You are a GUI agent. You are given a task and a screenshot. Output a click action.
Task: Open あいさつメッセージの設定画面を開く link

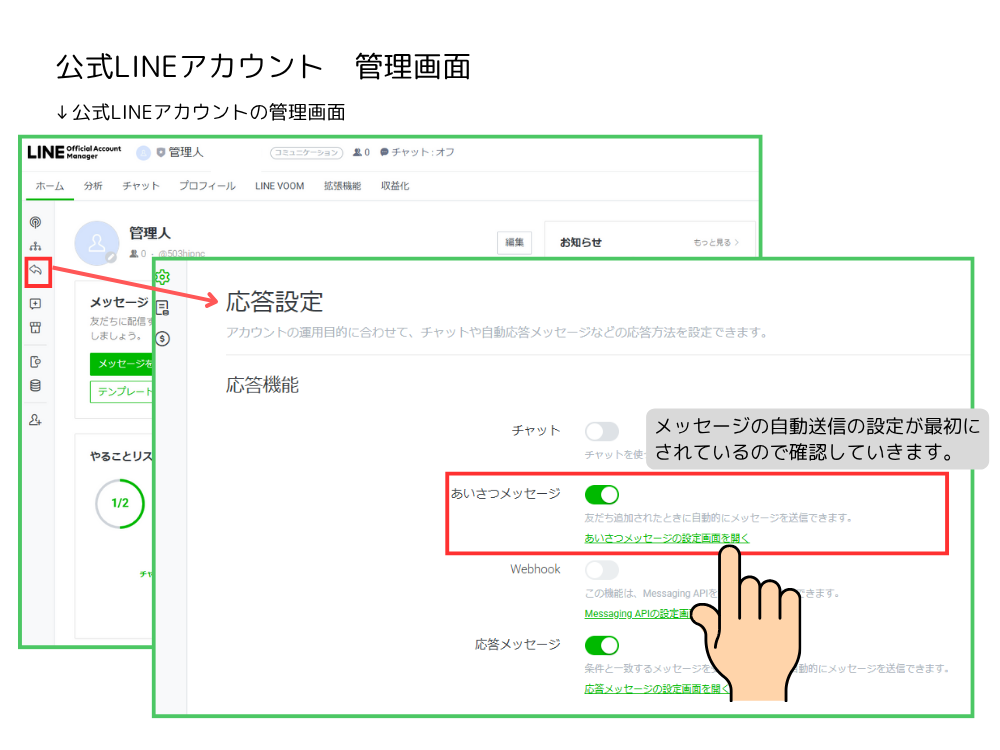667,538
